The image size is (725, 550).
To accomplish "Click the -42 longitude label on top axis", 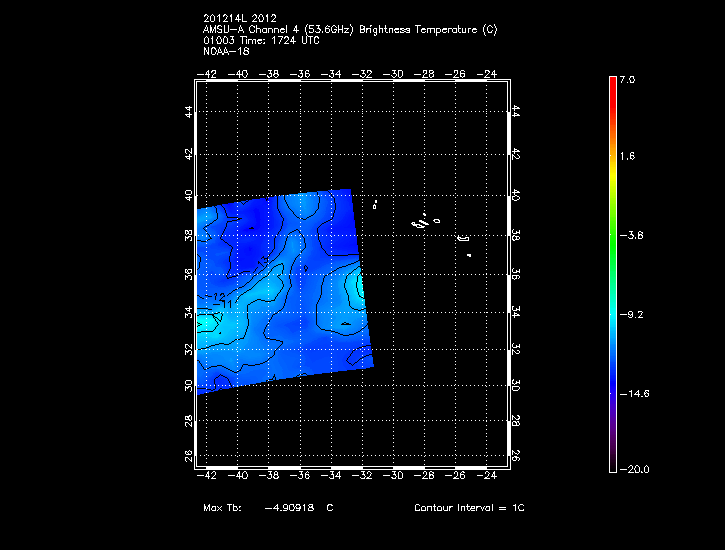I will 209,73.
